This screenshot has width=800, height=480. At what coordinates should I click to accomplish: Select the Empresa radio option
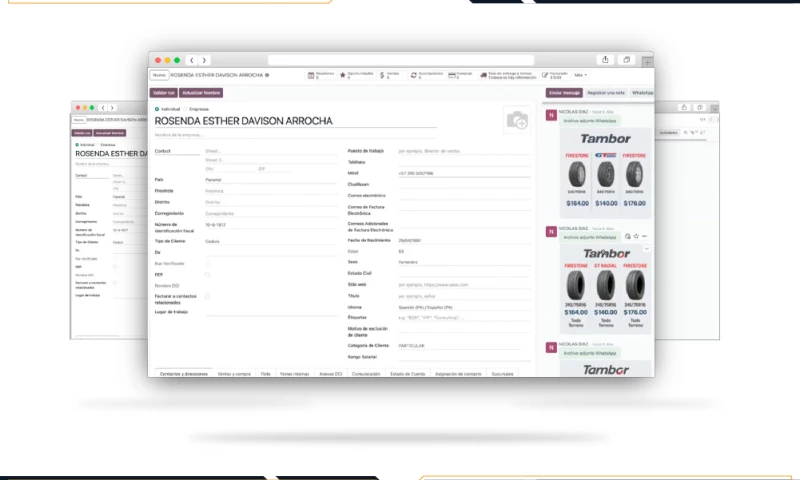pos(185,108)
